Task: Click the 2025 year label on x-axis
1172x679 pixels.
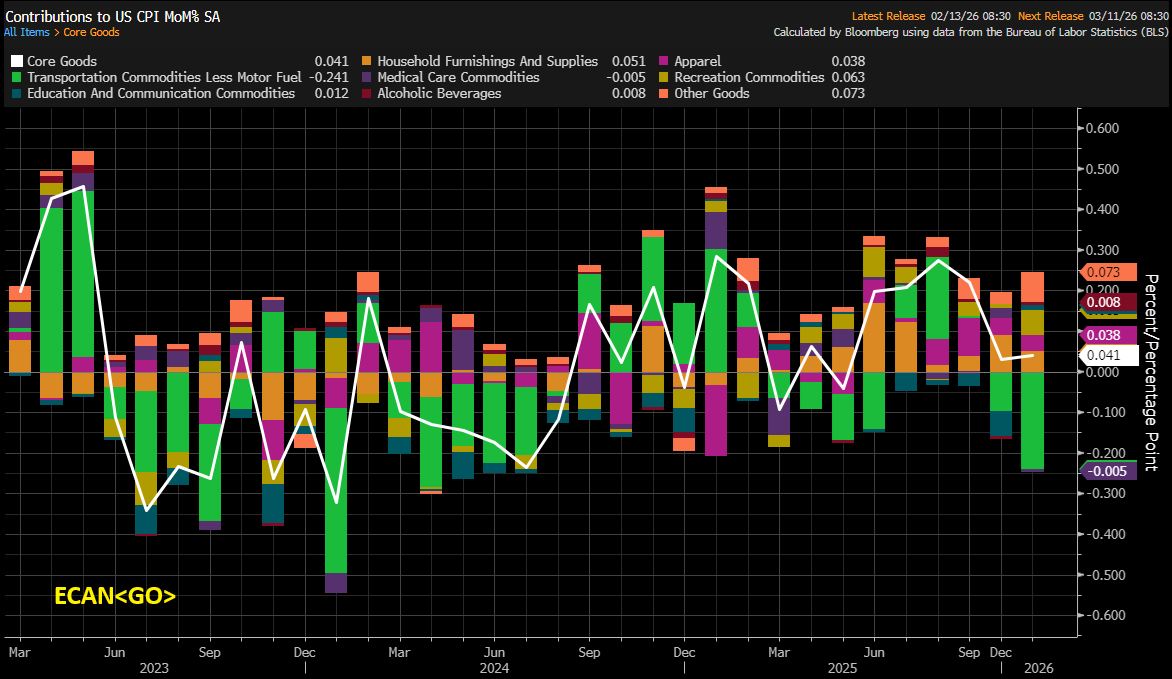Action: (842, 668)
